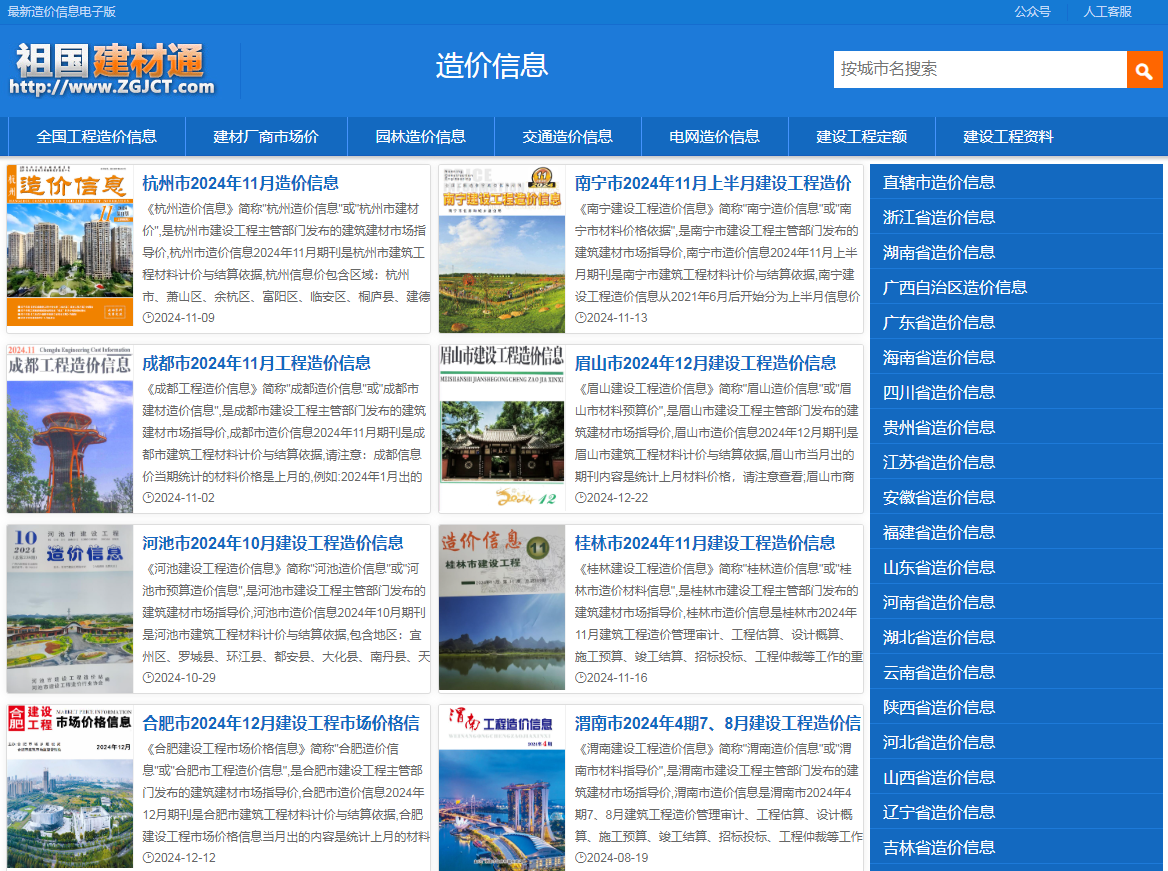Click the date 2024-10-29 under Hechi article

180,678
